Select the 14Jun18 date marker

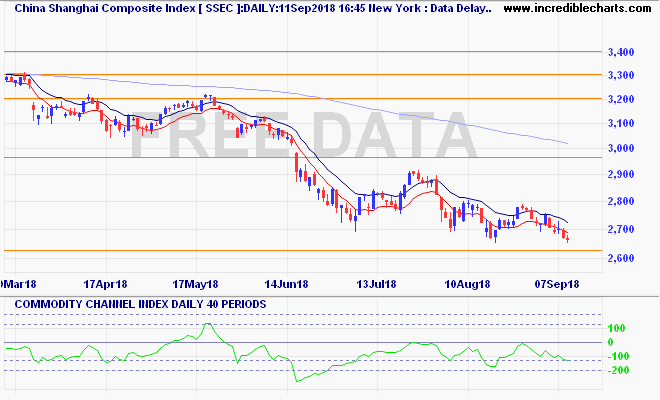[x=283, y=284]
